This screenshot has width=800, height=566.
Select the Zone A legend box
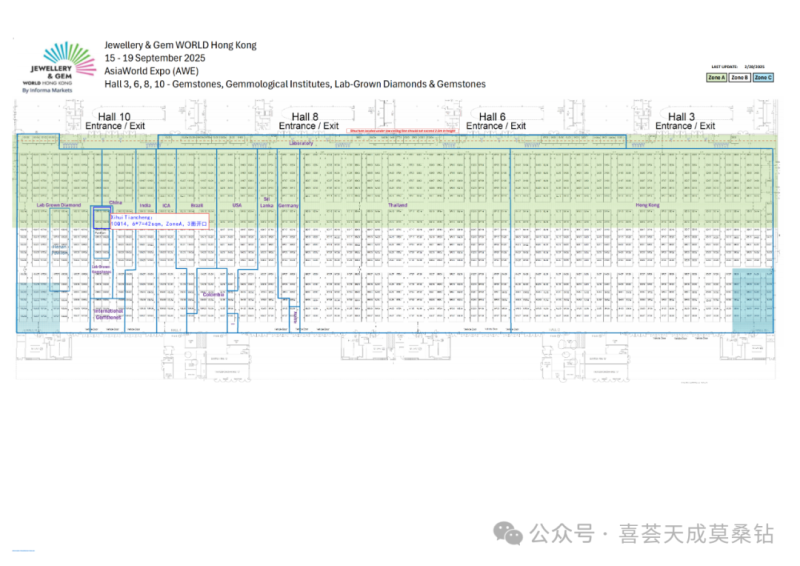716,78
